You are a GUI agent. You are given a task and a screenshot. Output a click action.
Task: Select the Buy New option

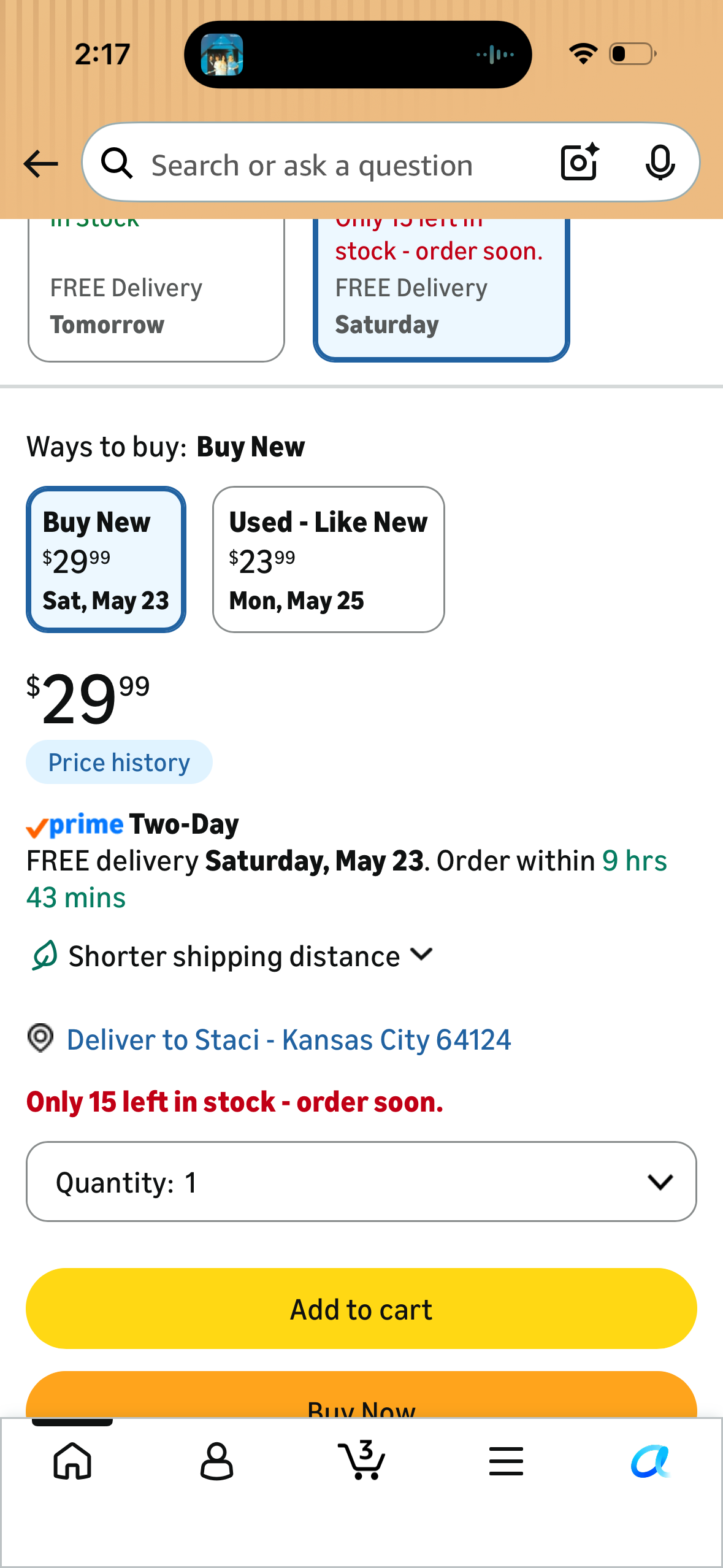[106, 559]
